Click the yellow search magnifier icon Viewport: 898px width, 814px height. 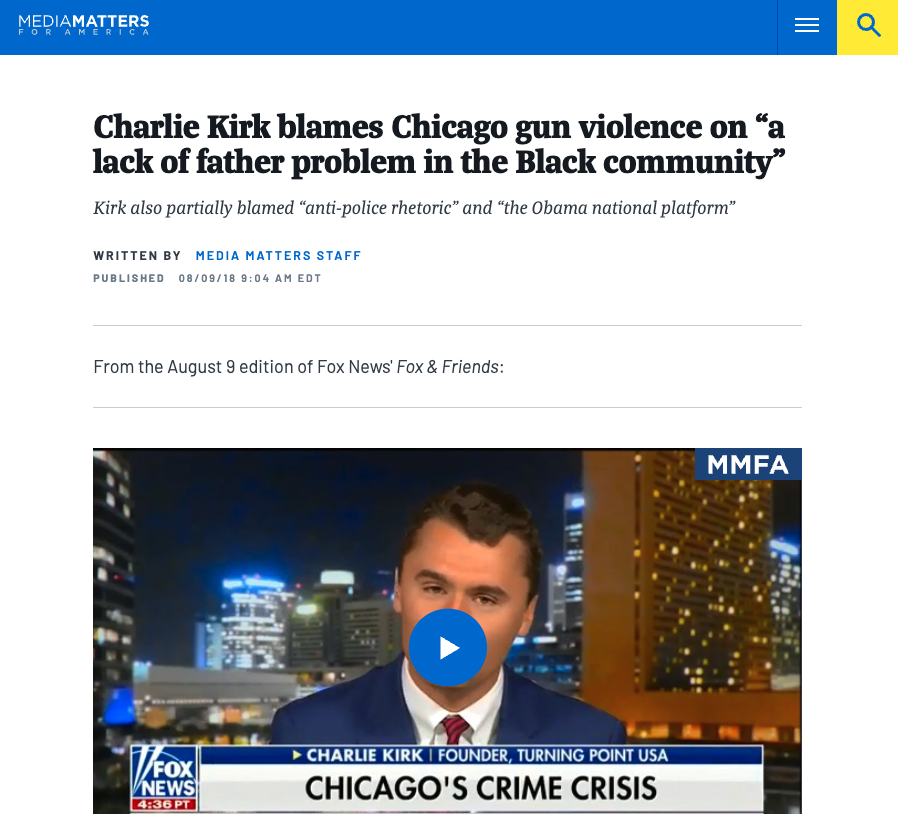point(868,26)
